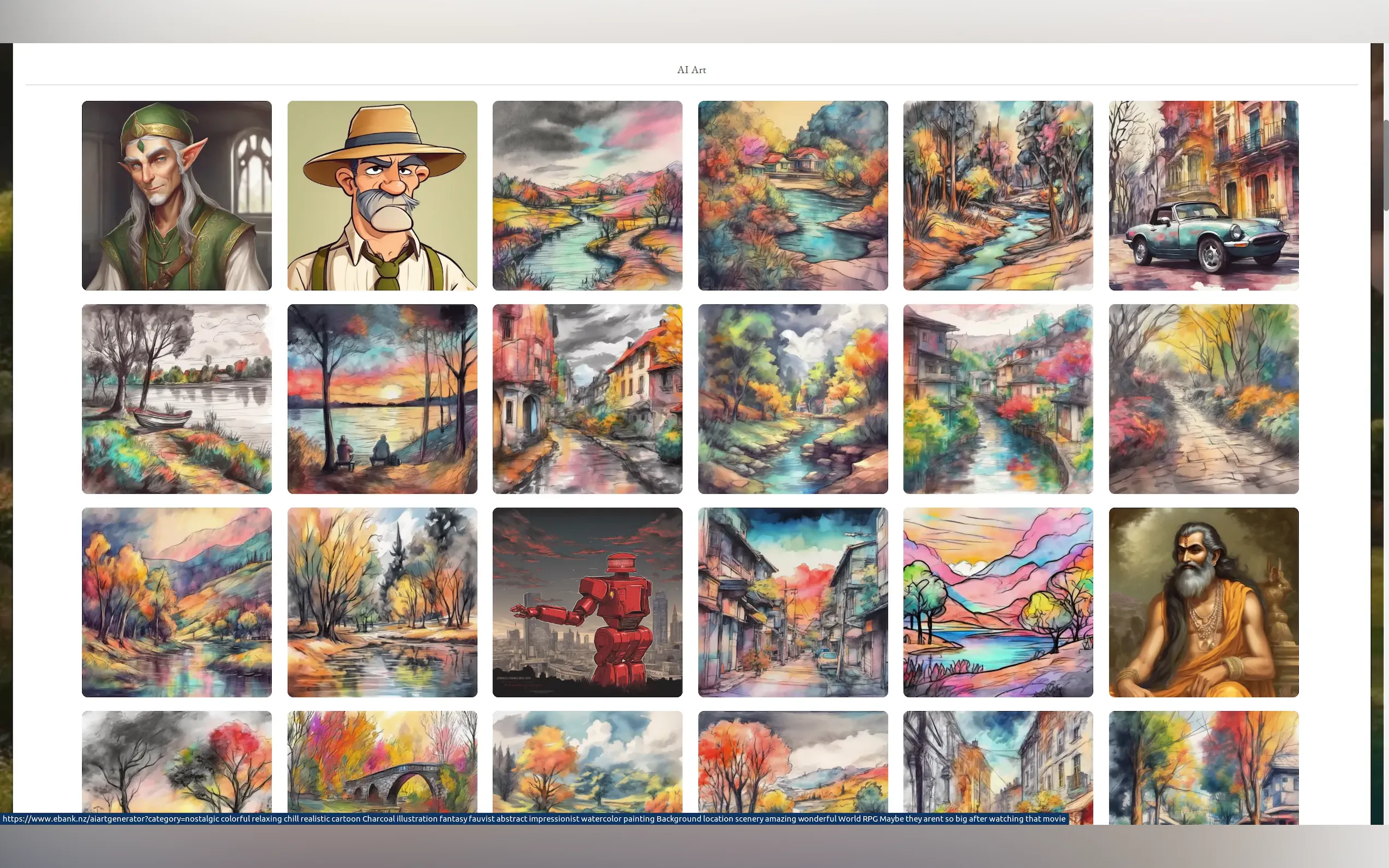The width and height of the screenshot is (1389, 868).
Task: Select the stone arch bridge painting
Action: tap(382, 761)
